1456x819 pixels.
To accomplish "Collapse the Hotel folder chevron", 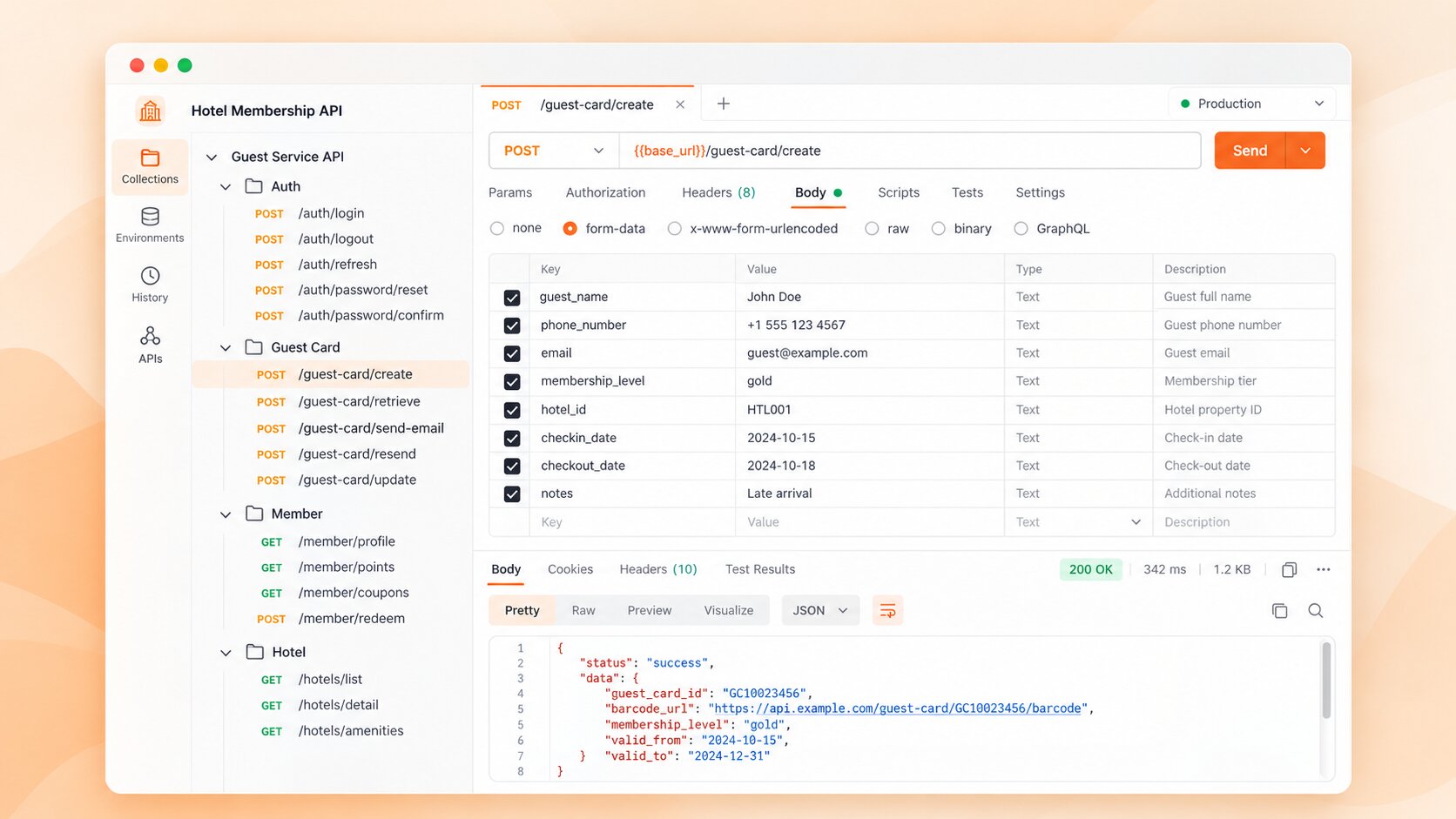I will [x=226, y=652].
